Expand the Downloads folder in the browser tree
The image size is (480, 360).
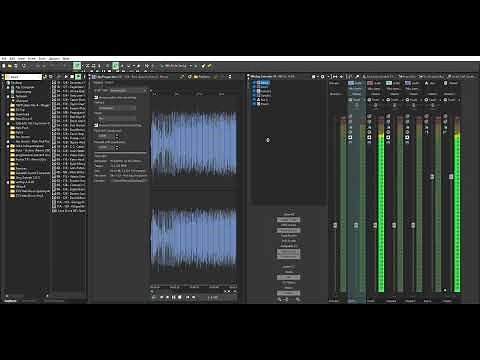[8, 114]
